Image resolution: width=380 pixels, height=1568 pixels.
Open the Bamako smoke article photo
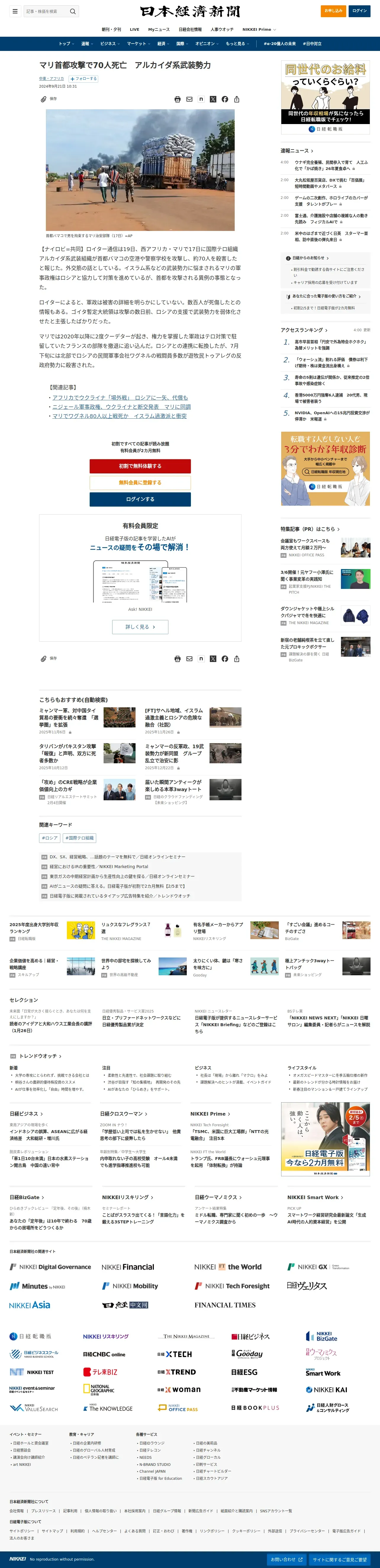140,170
